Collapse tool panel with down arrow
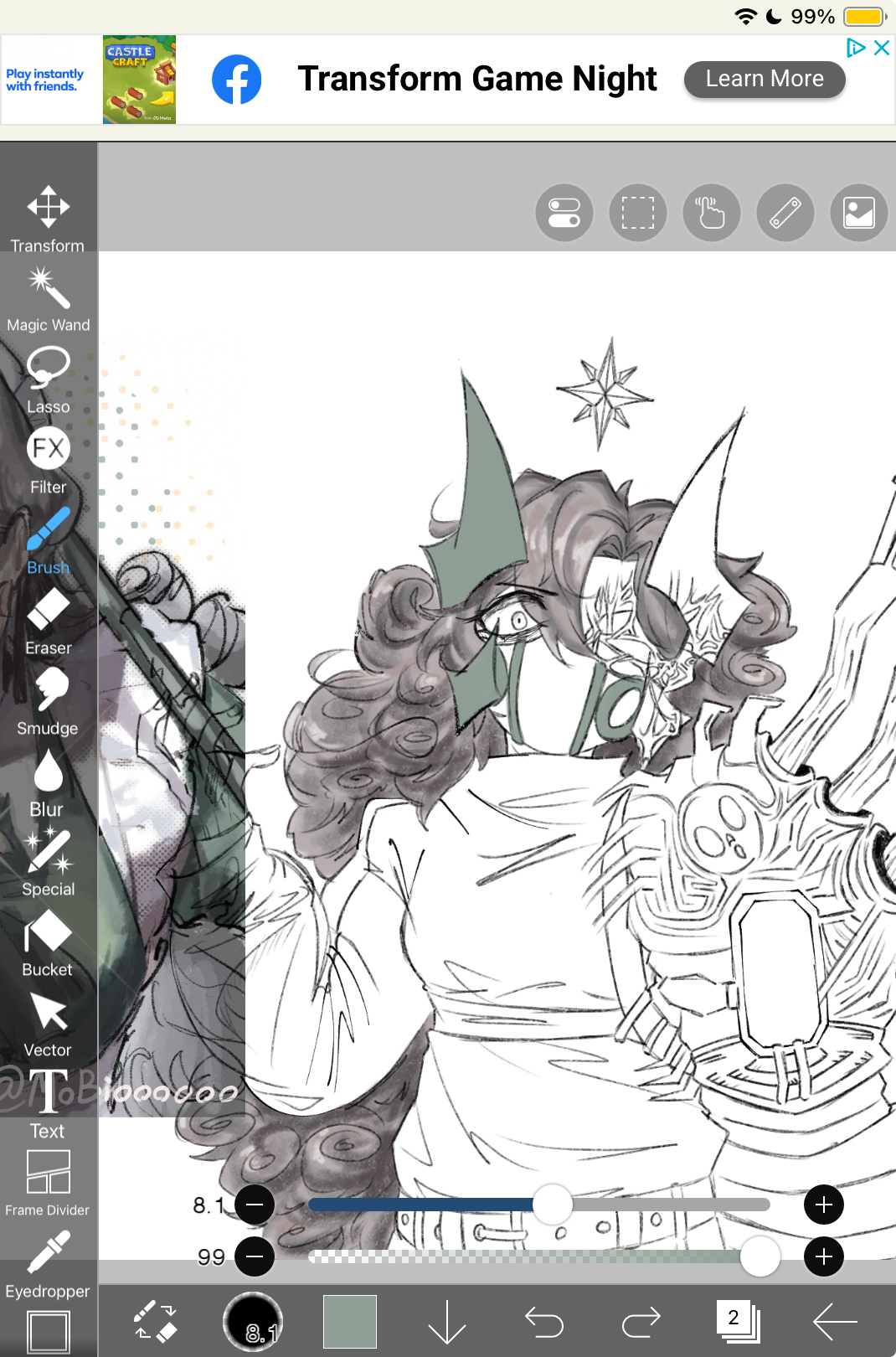This screenshot has width=896, height=1357. click(x=447, y=1322)
